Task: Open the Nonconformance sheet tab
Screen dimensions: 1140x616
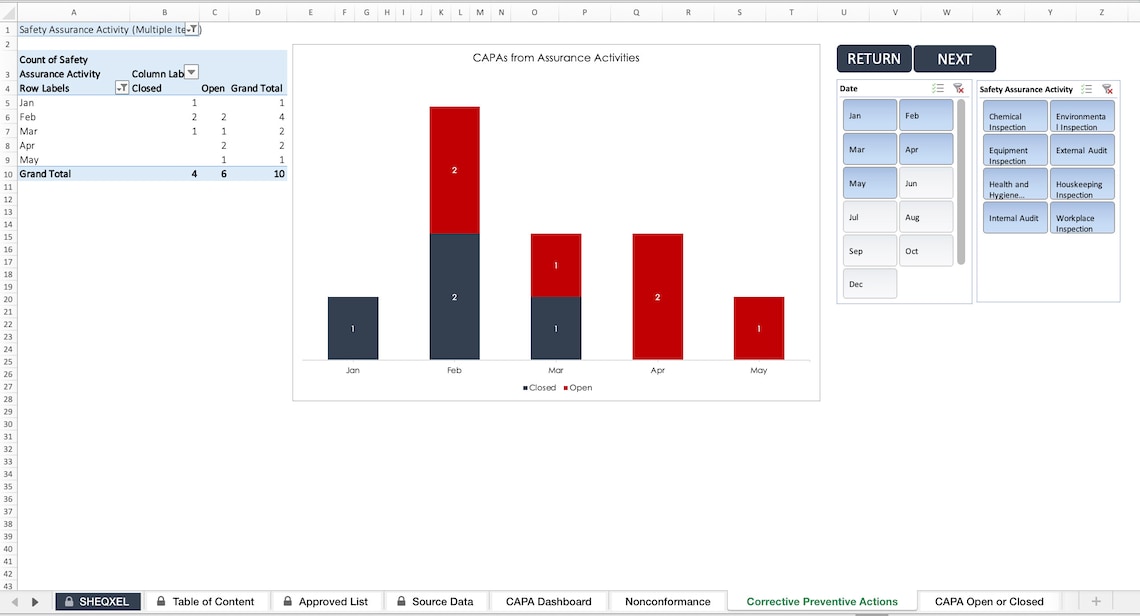Action: pos(666,602)
